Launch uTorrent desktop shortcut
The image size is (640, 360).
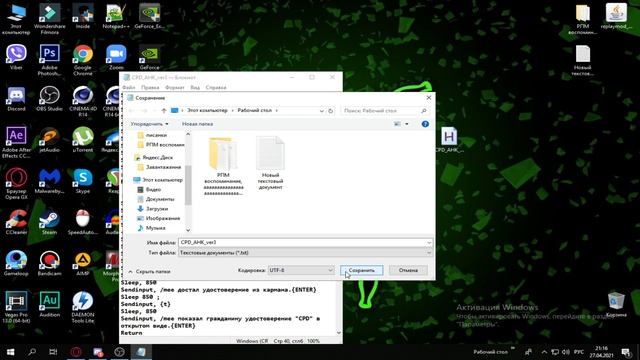pyautogui.click(x=83, y=140)
